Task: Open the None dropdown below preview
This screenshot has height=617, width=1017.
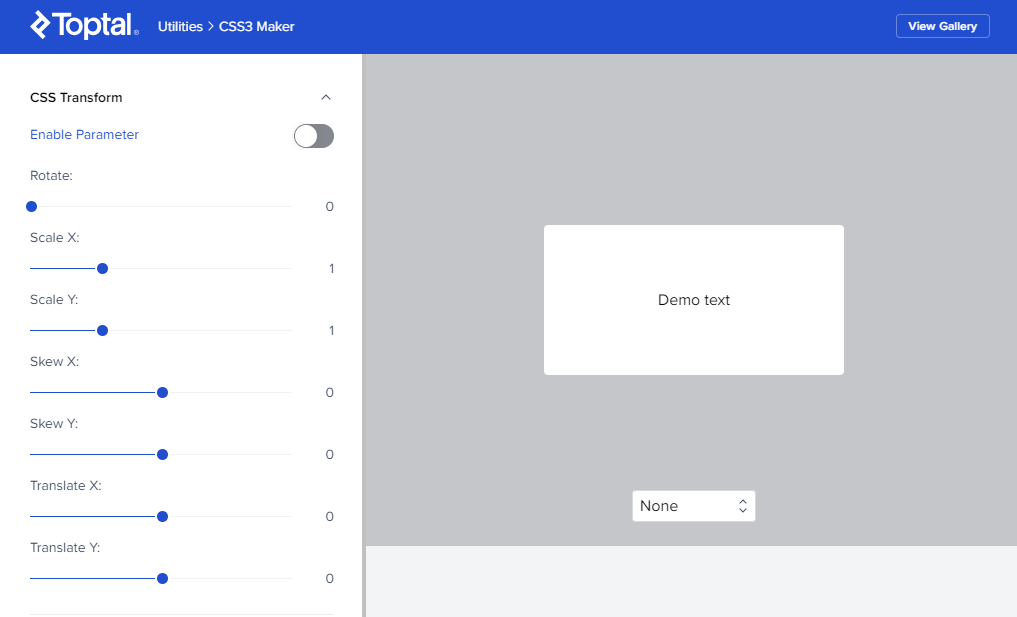Action: point(693,506)
